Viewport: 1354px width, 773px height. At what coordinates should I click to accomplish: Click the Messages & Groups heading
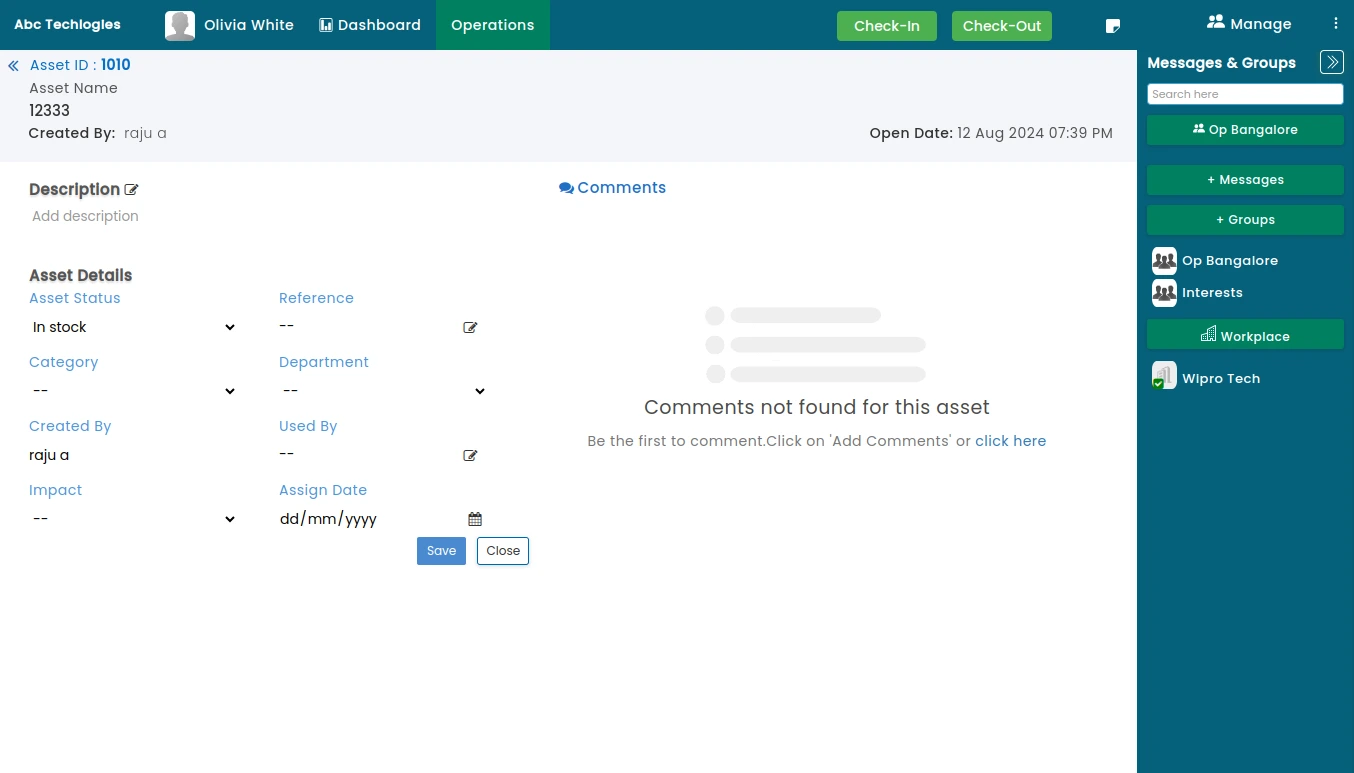click(1221, 63)
